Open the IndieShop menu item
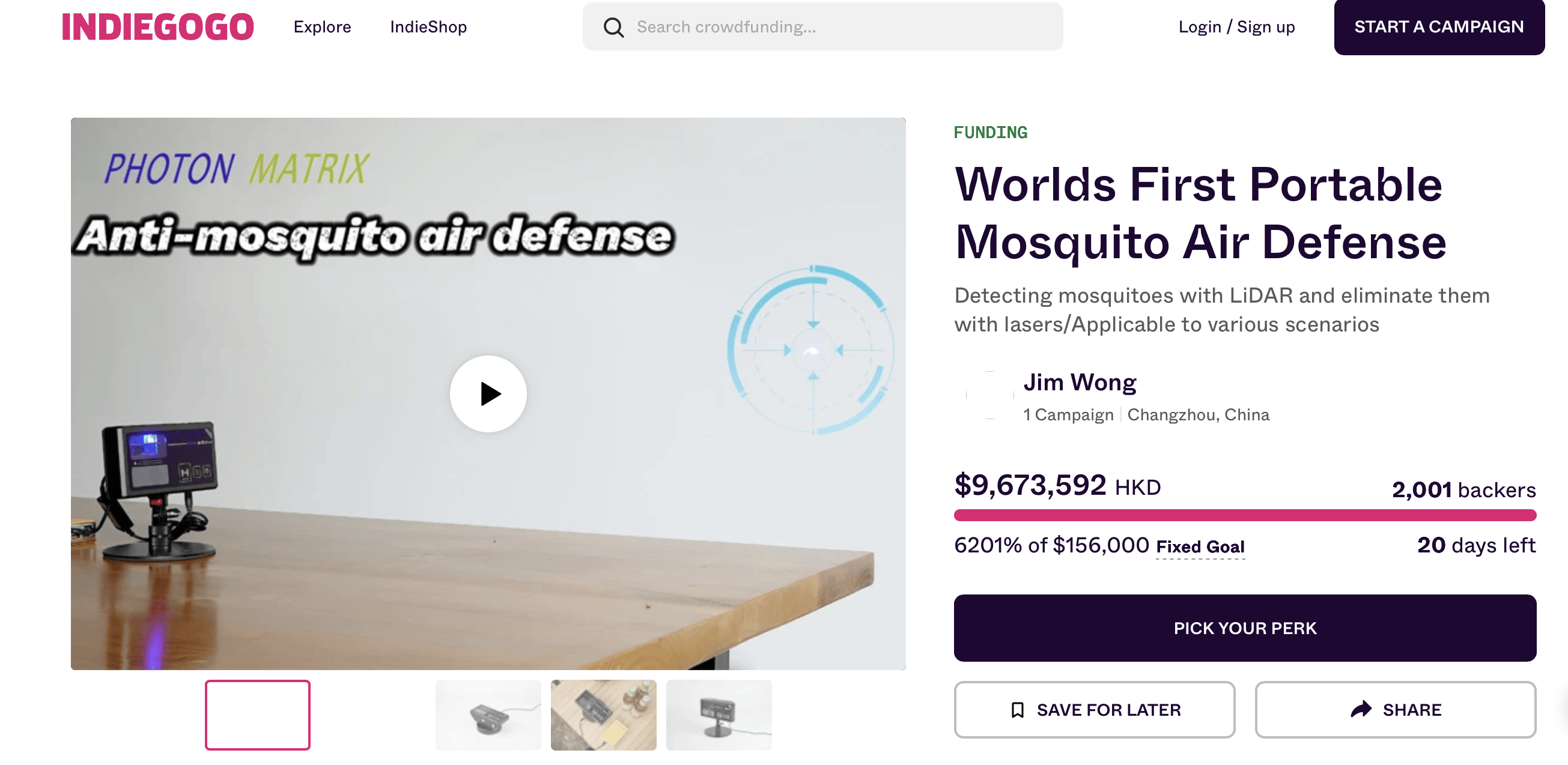 coord(428,27)
